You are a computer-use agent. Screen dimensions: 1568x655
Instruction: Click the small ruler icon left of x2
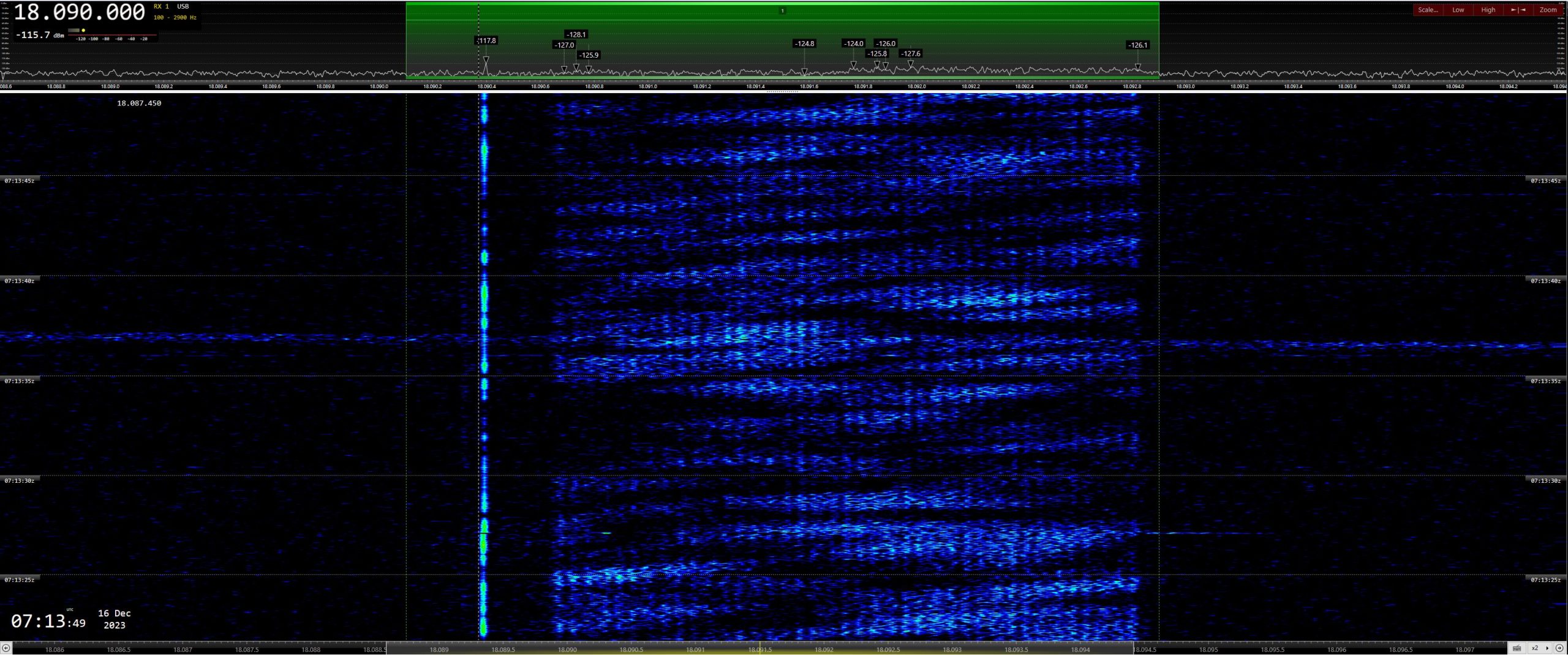pyautogui.click(x=1517, y=648)
